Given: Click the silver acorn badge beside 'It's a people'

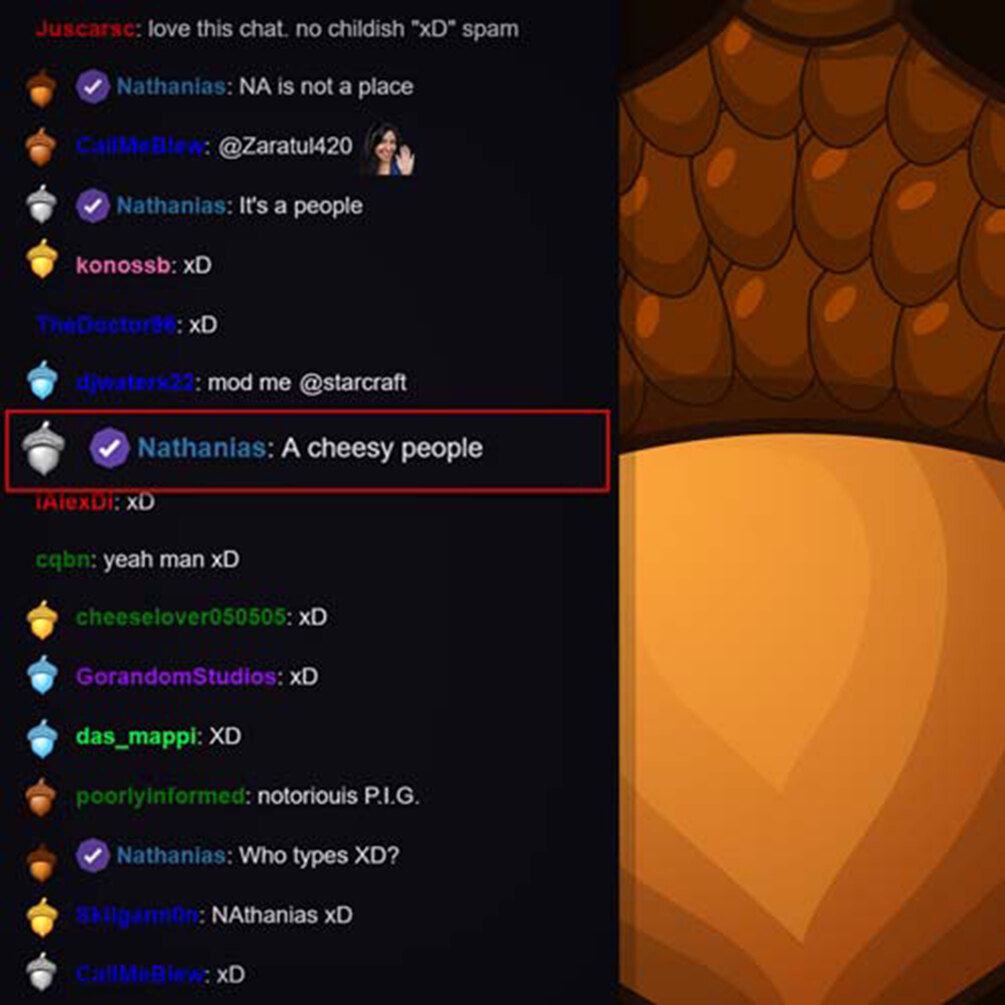Looking at the screenshot, I should (x=41, y=204).
